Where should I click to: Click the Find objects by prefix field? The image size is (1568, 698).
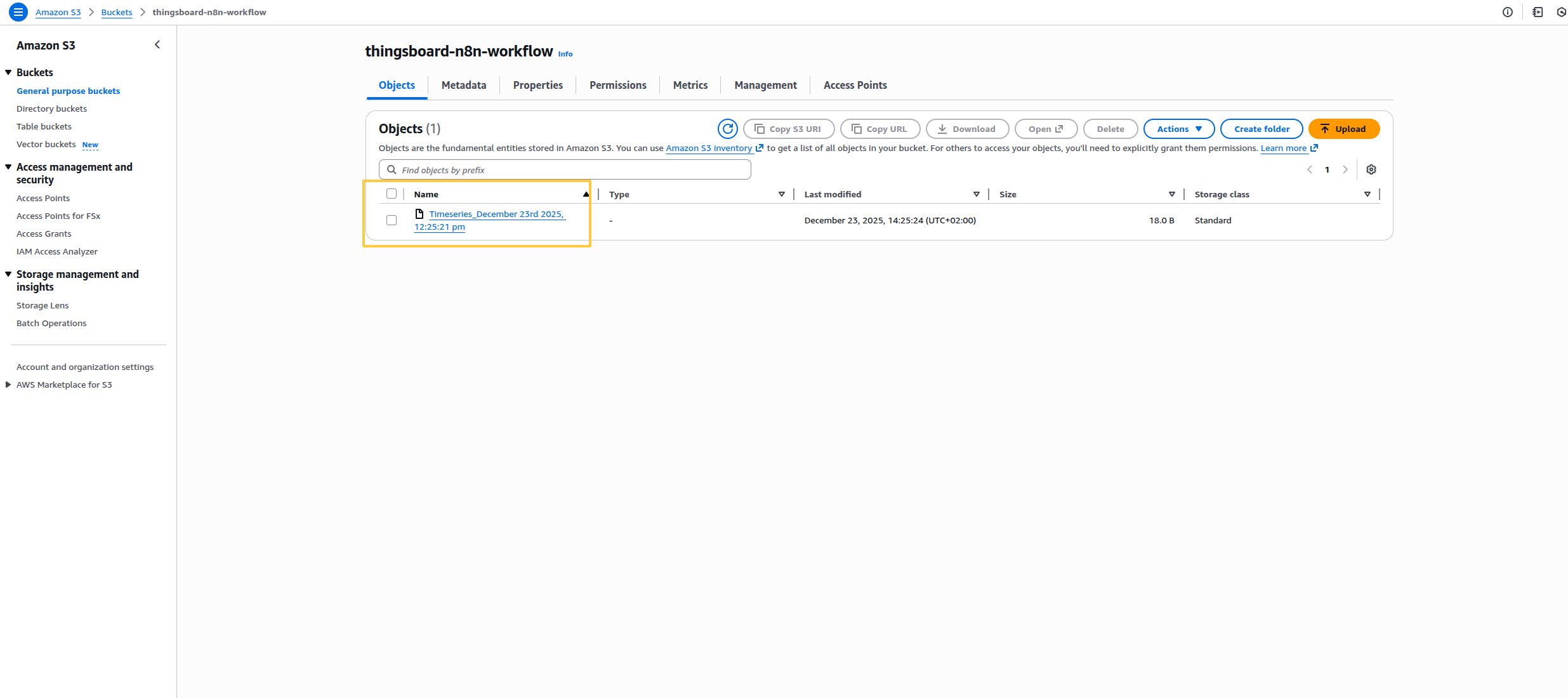[565, 170]
